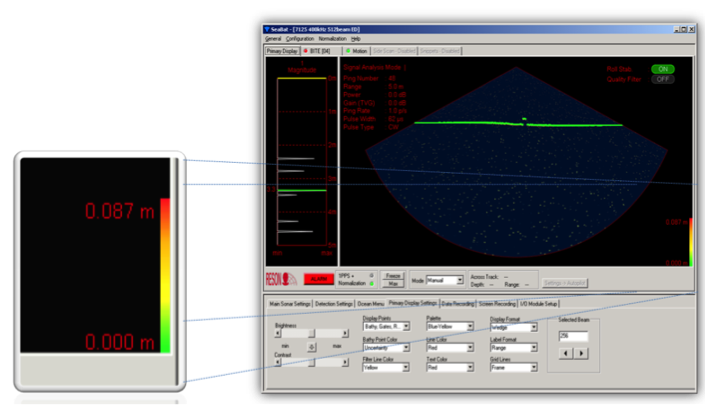This screenshot has width=706, height=405.
Task: Toggle the Roll Stab ON switch
Action: coord(662,69)
